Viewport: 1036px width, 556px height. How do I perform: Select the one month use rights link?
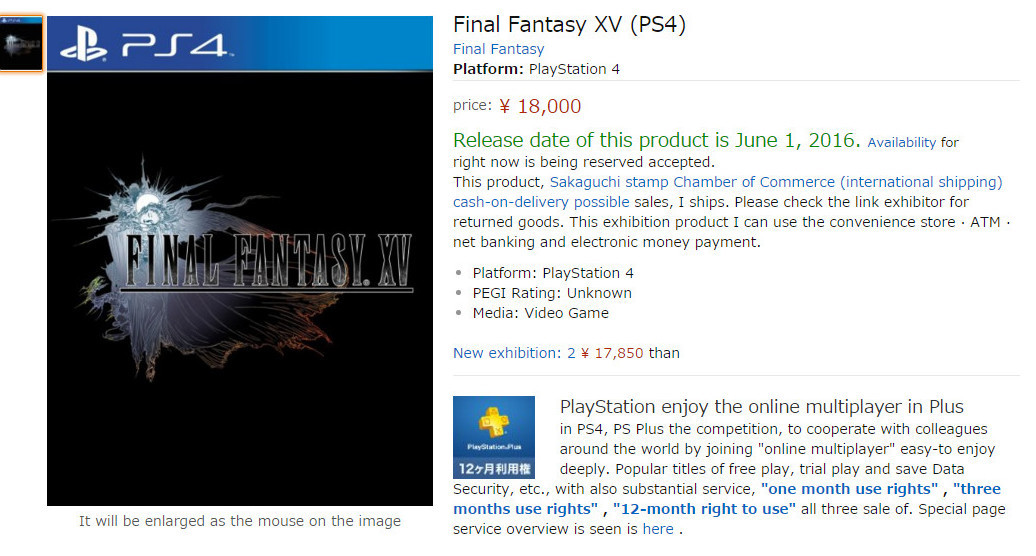click(849, 489)
